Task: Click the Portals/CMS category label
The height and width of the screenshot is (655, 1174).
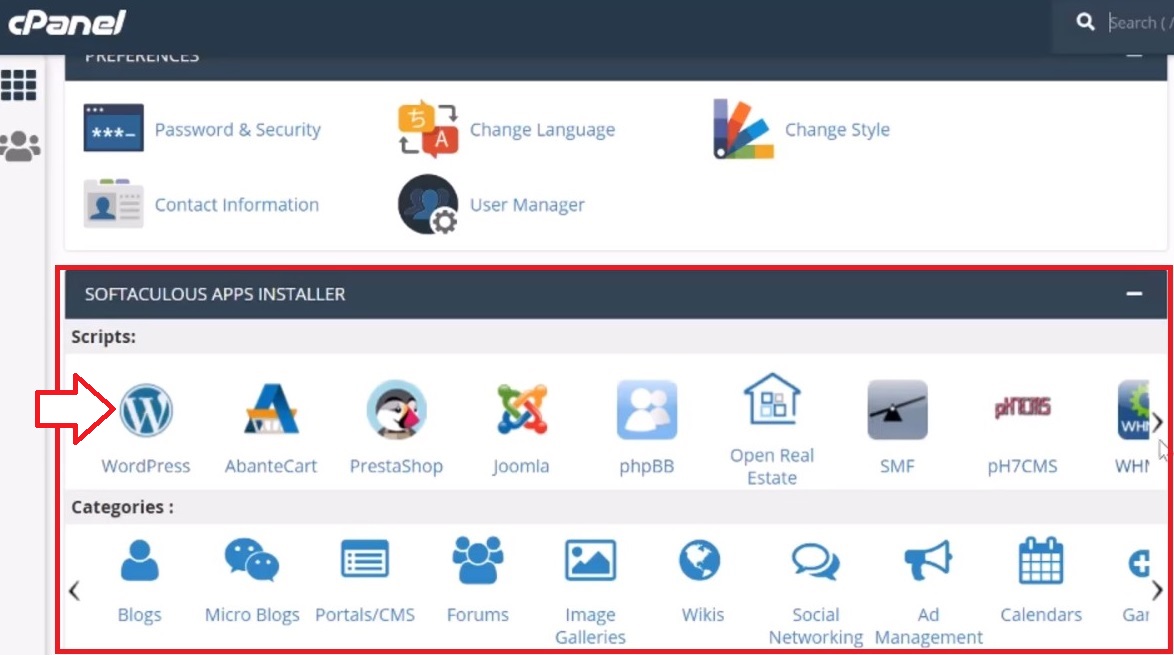Action: tap(365, 615)
